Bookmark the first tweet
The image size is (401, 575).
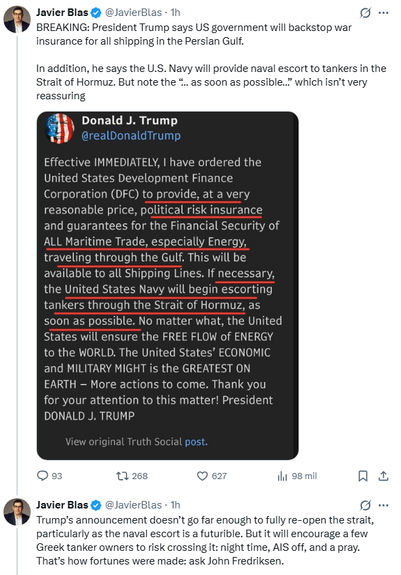pos(363,476)
